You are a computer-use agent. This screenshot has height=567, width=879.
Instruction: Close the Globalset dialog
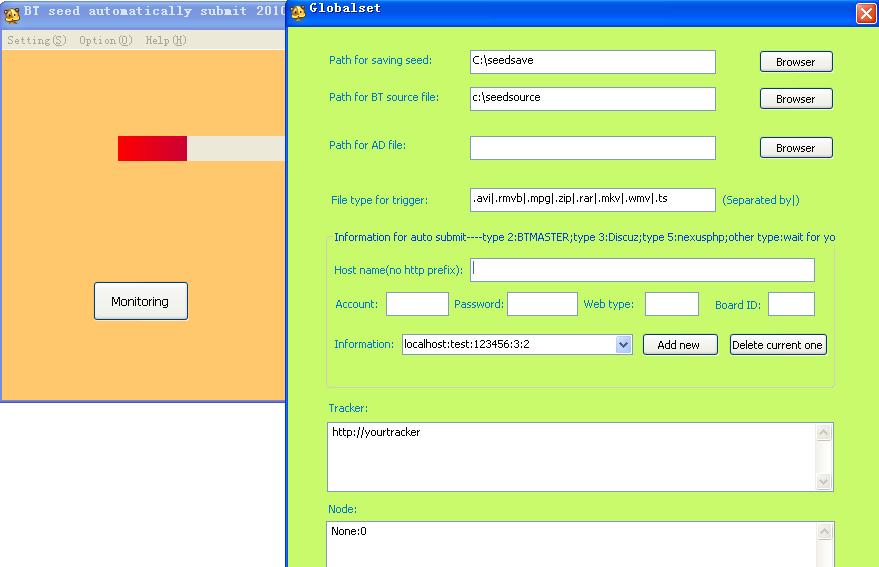pos(866,13)
